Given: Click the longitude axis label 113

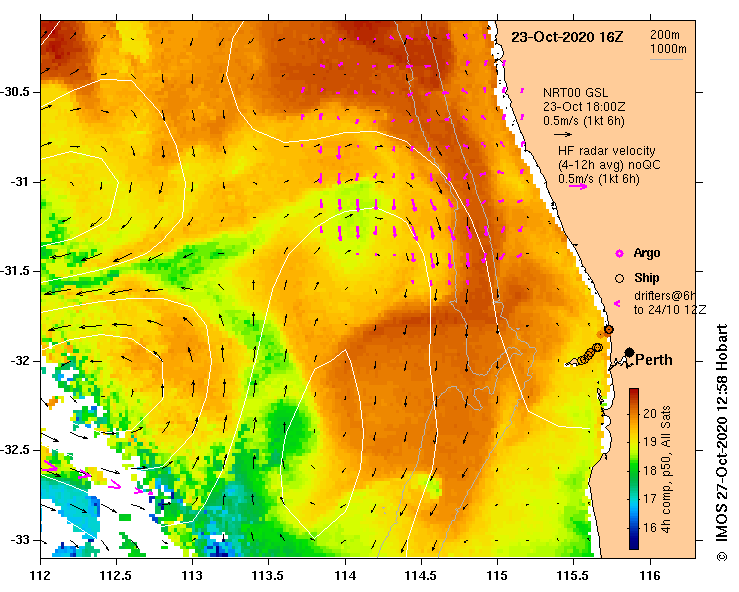Looking at the screenshot, I should tap(192, 576).
